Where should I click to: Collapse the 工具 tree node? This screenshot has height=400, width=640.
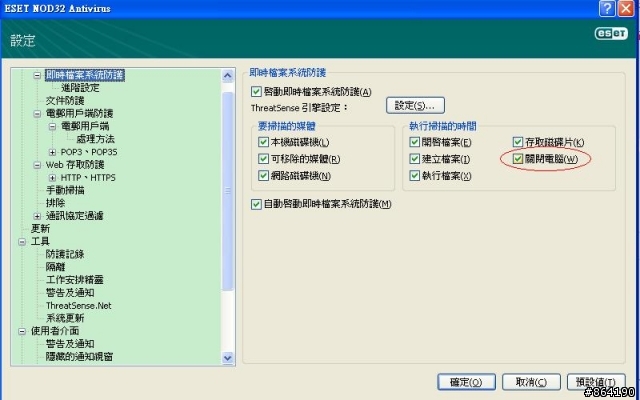[22, 242]
